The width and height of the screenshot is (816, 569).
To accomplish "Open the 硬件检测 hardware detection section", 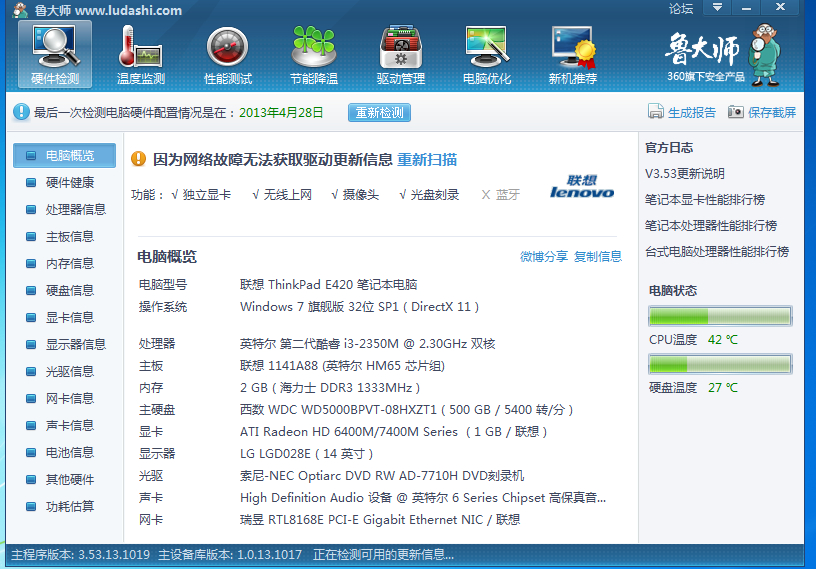I will (x=55, y=54).
